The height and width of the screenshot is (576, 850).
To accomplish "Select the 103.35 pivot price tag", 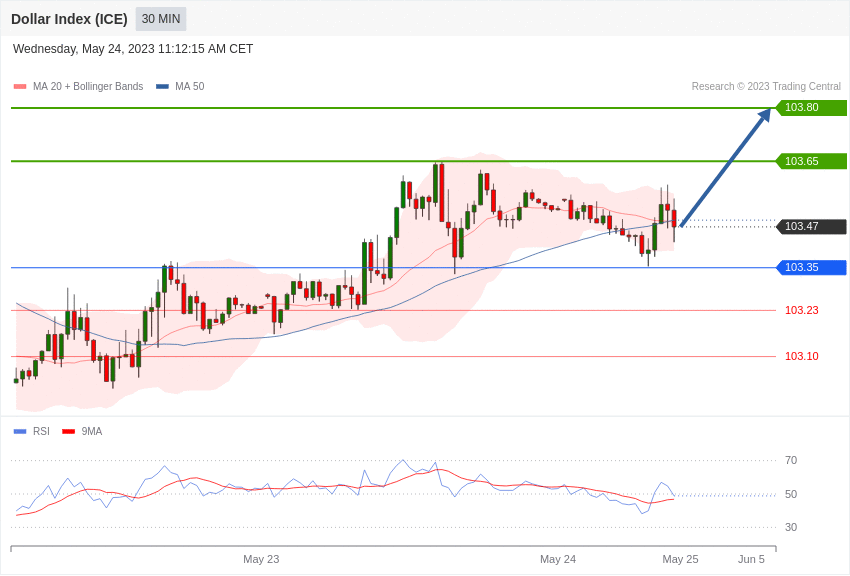I will pos(811,267).
